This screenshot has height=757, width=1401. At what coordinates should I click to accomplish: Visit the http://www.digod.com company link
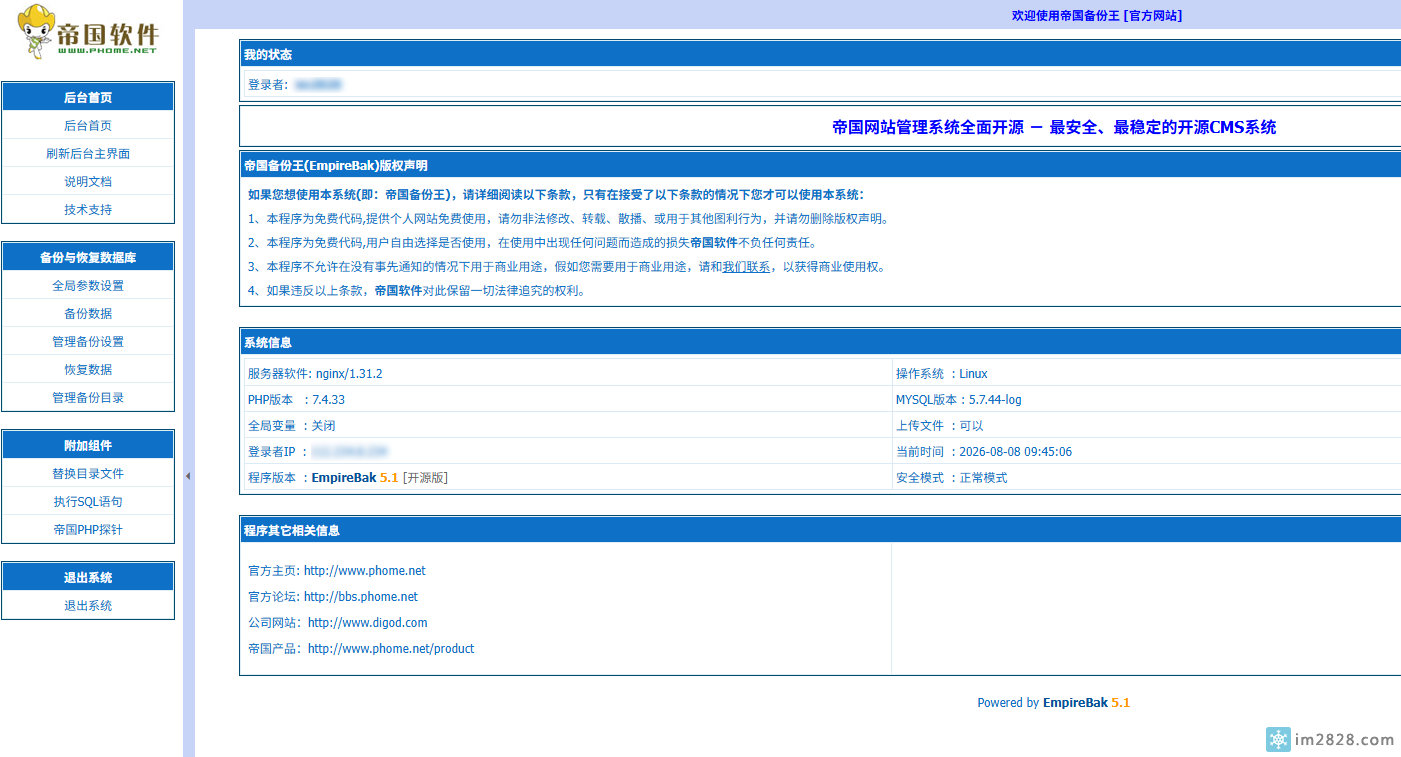368,623
